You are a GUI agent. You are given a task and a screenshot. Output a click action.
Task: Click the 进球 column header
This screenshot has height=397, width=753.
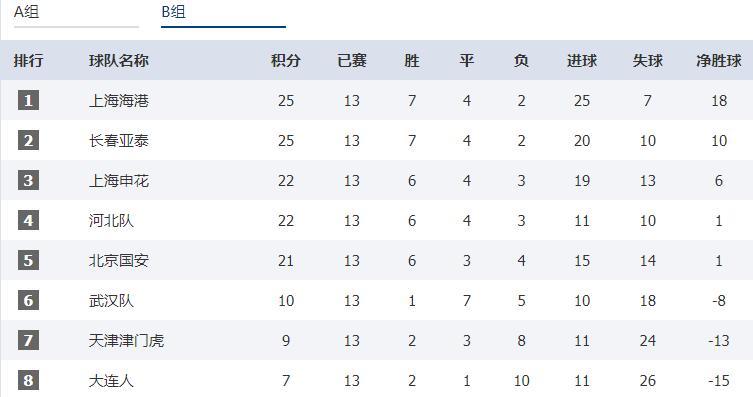[582, 60]
